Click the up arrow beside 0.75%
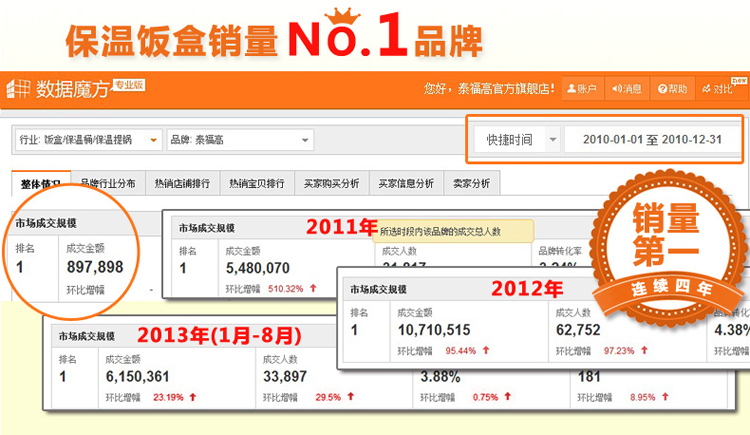Screen dimensions: 750x435 coord(507,396)
